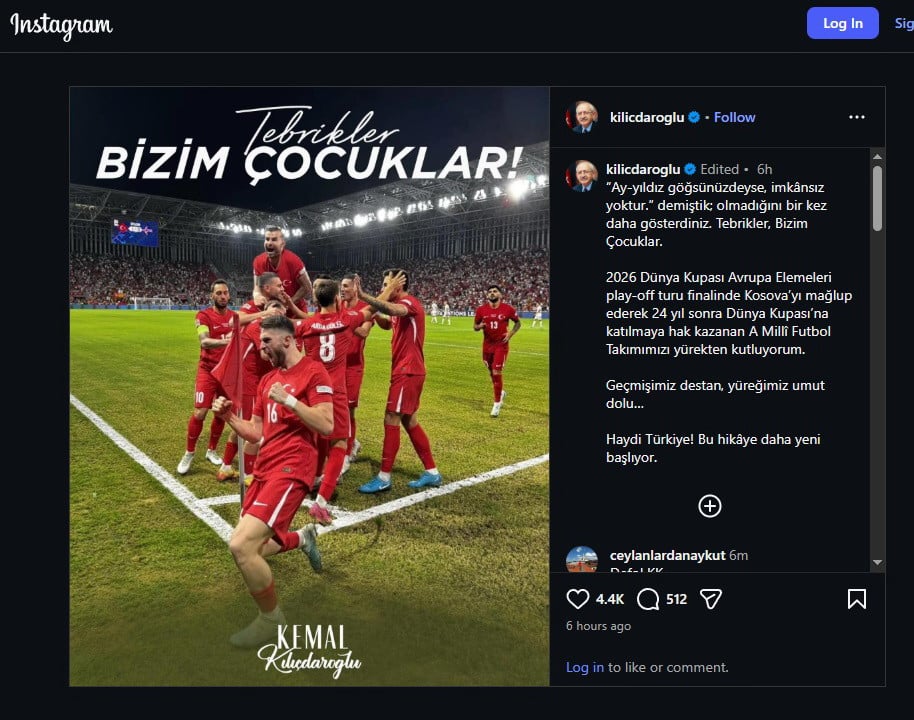The height and width of the screenshot is (720, 914).
Task: Click the 'Log in' link to comment
Action: coord(585,667)
